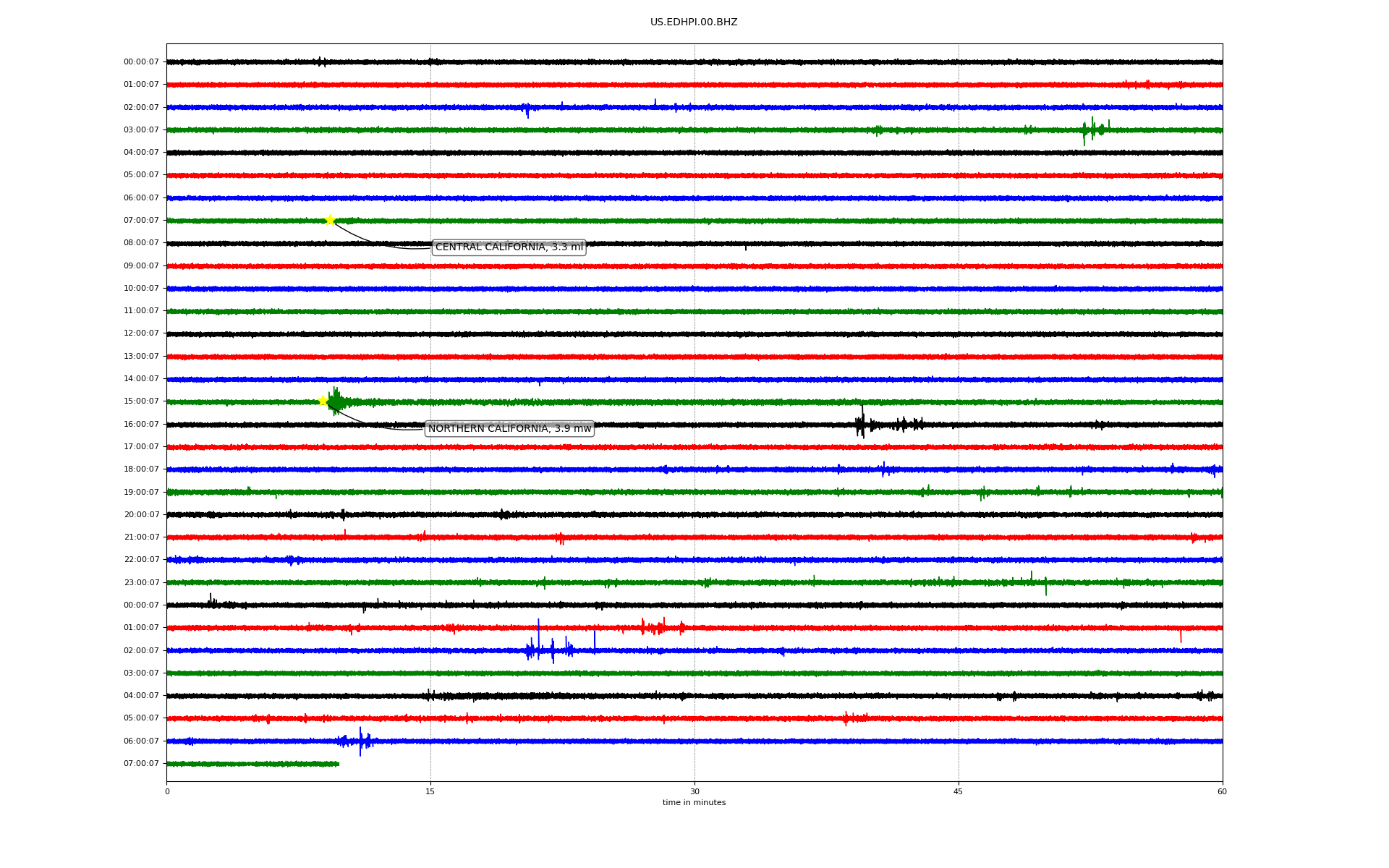
Task: Click the 12:00:07 row time label
Action: [141, 333]
